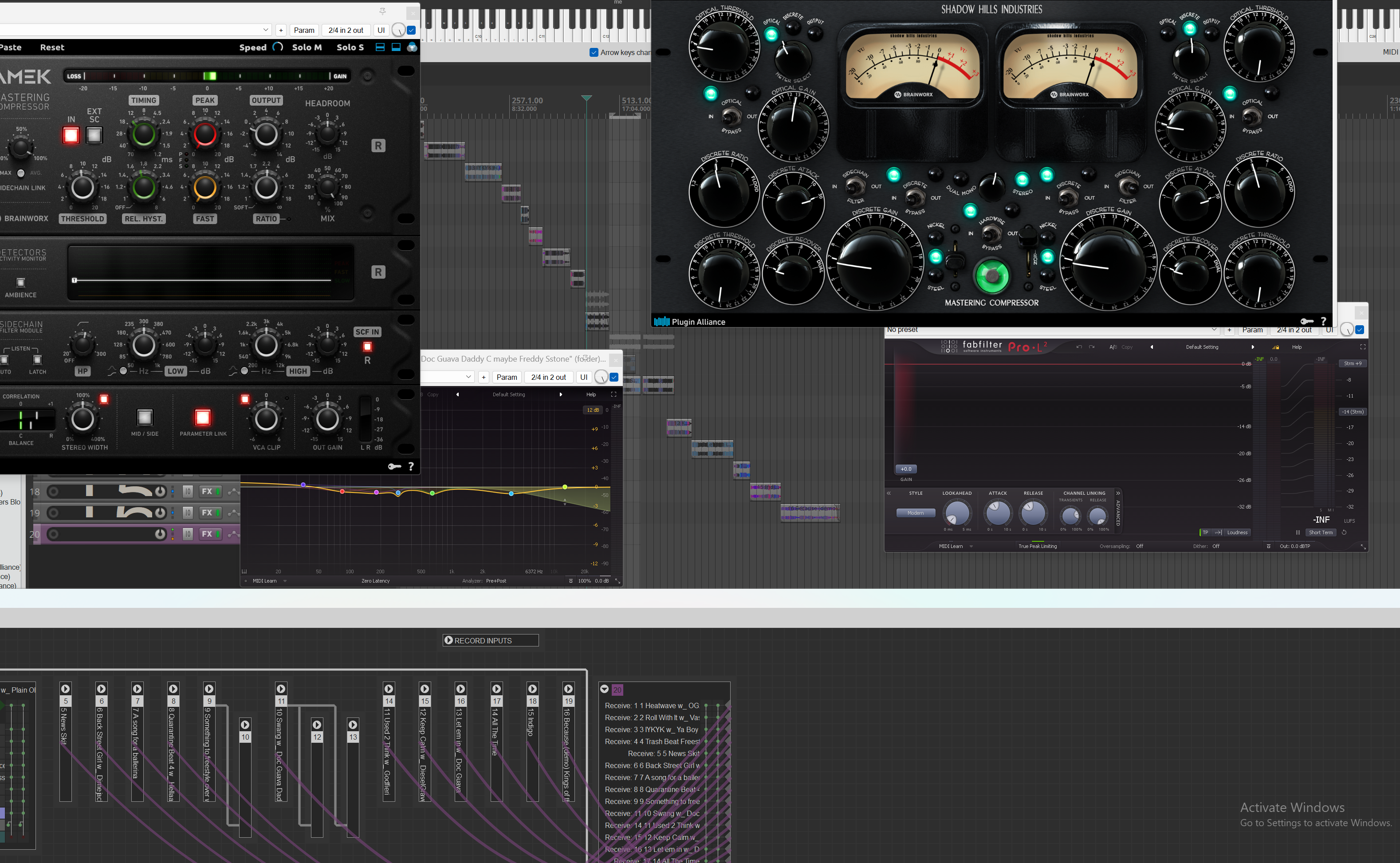Click the AMEK Solo M button

pyautogui.click(x=307, y=47)
